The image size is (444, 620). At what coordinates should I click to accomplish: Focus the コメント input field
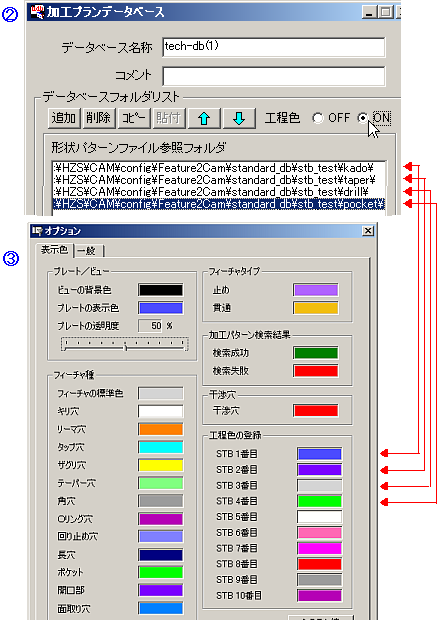click(274, 76)
